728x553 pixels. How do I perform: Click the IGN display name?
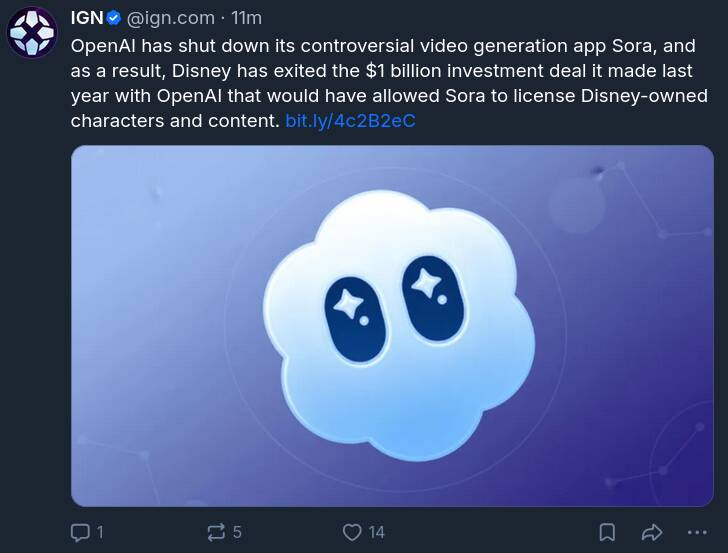(x=87, y=18)
